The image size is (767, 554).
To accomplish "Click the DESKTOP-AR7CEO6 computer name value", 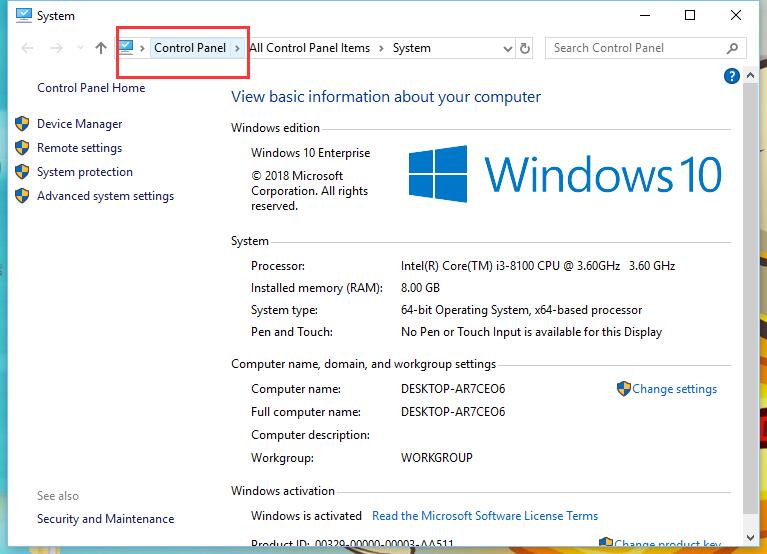I will (453, 389).
